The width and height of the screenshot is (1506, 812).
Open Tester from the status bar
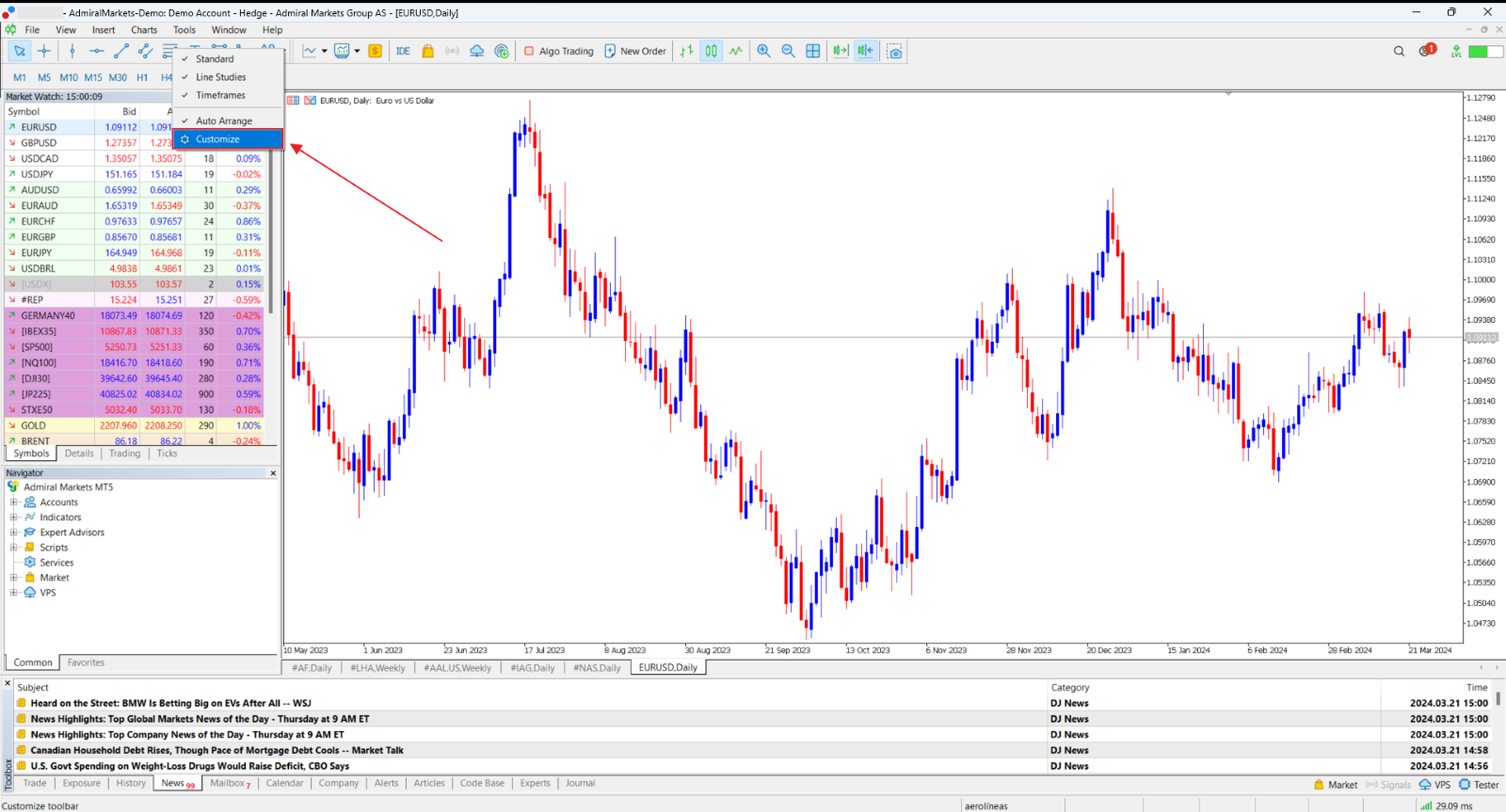click(x=1479, y=785)
